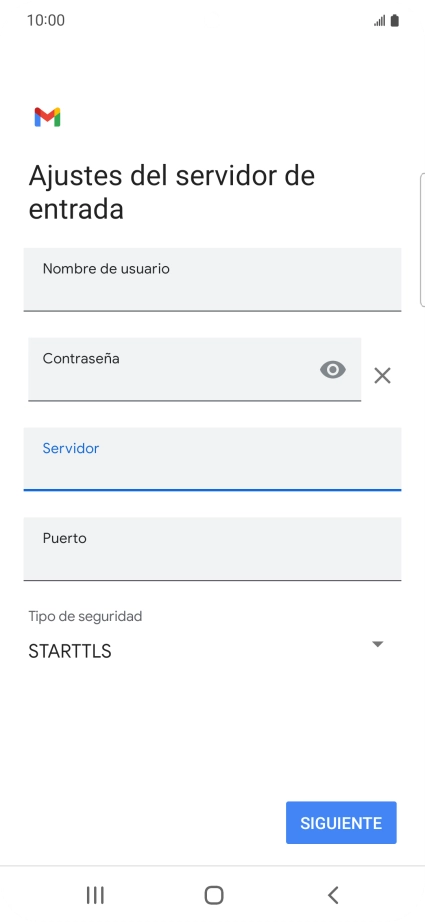Tap the Servidor field label
Viewport: 425px width, 922px height.
tap(71, 448)
